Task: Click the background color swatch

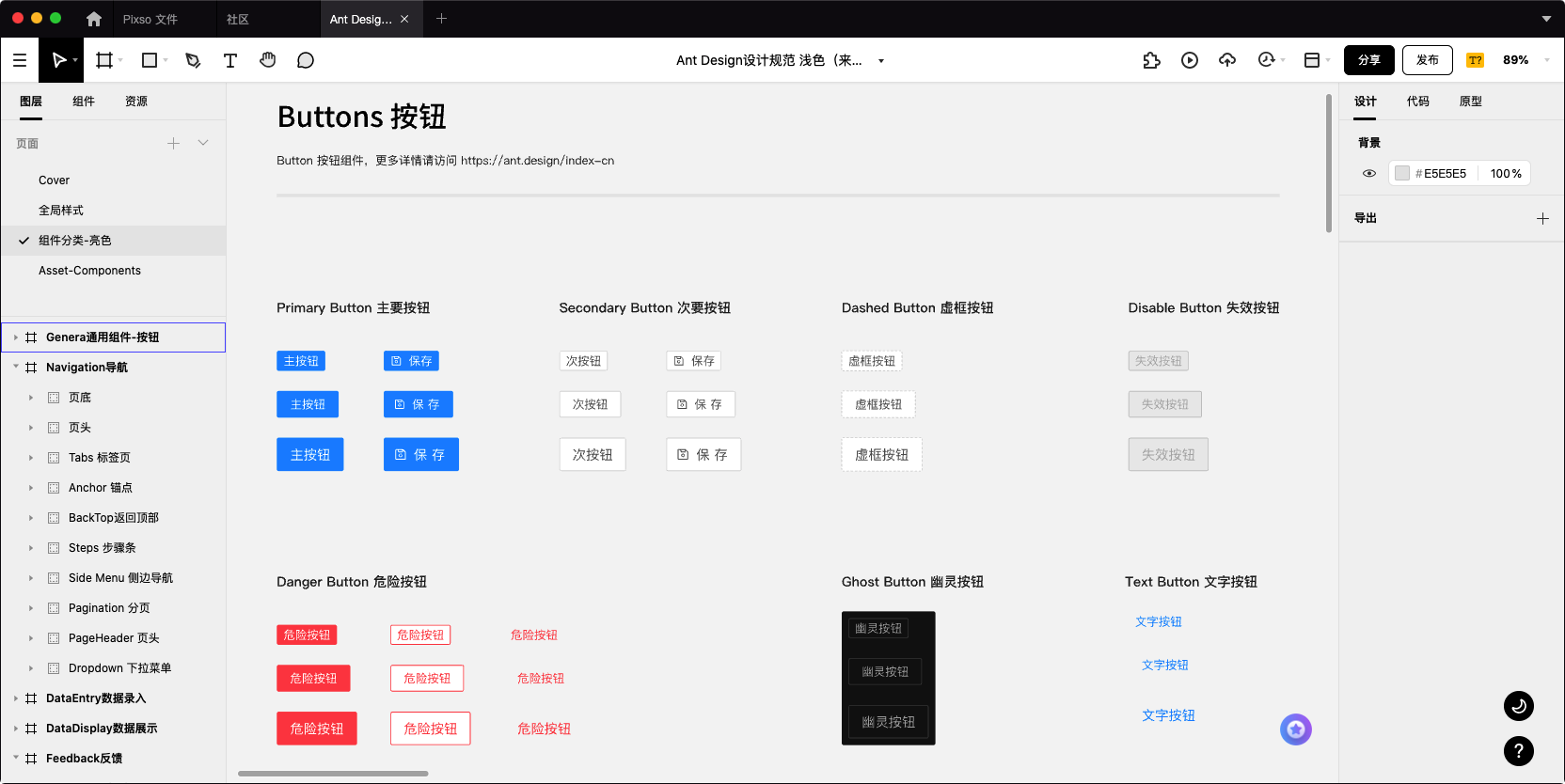Action: coord(1402,173)
